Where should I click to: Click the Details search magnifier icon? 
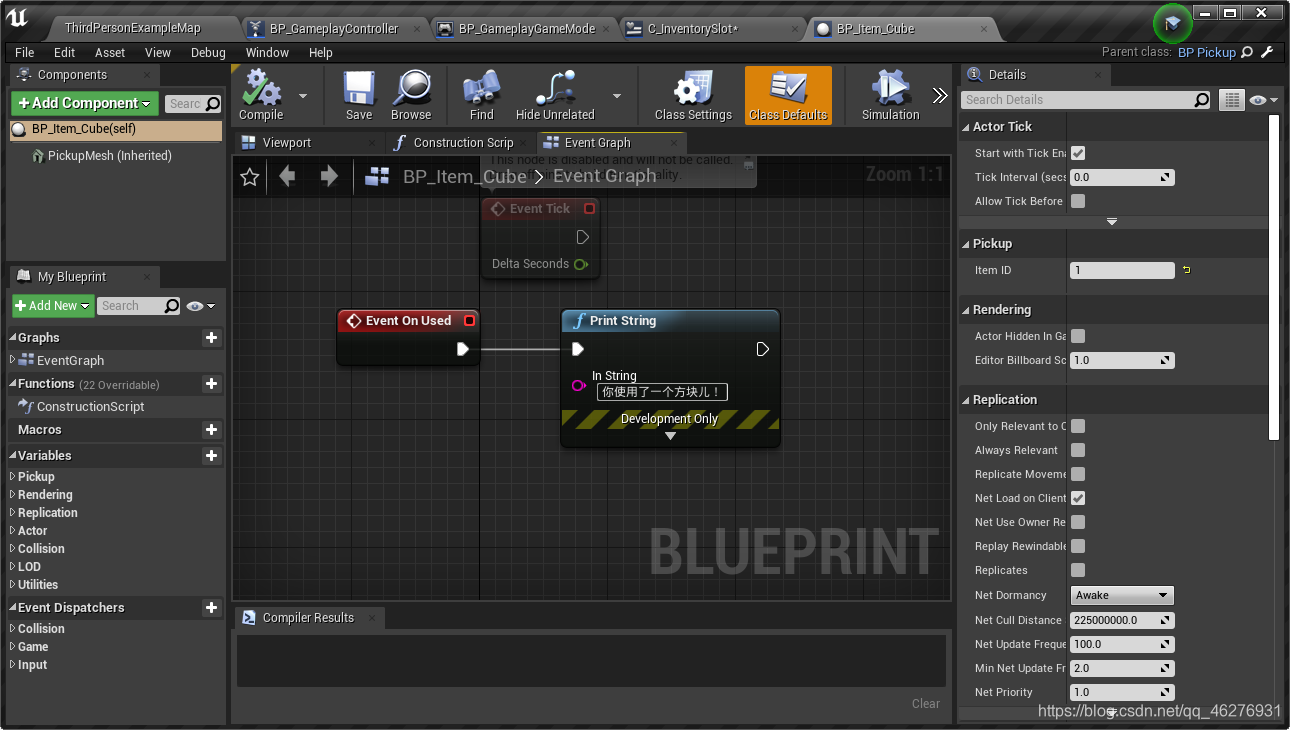point(1202,100)
